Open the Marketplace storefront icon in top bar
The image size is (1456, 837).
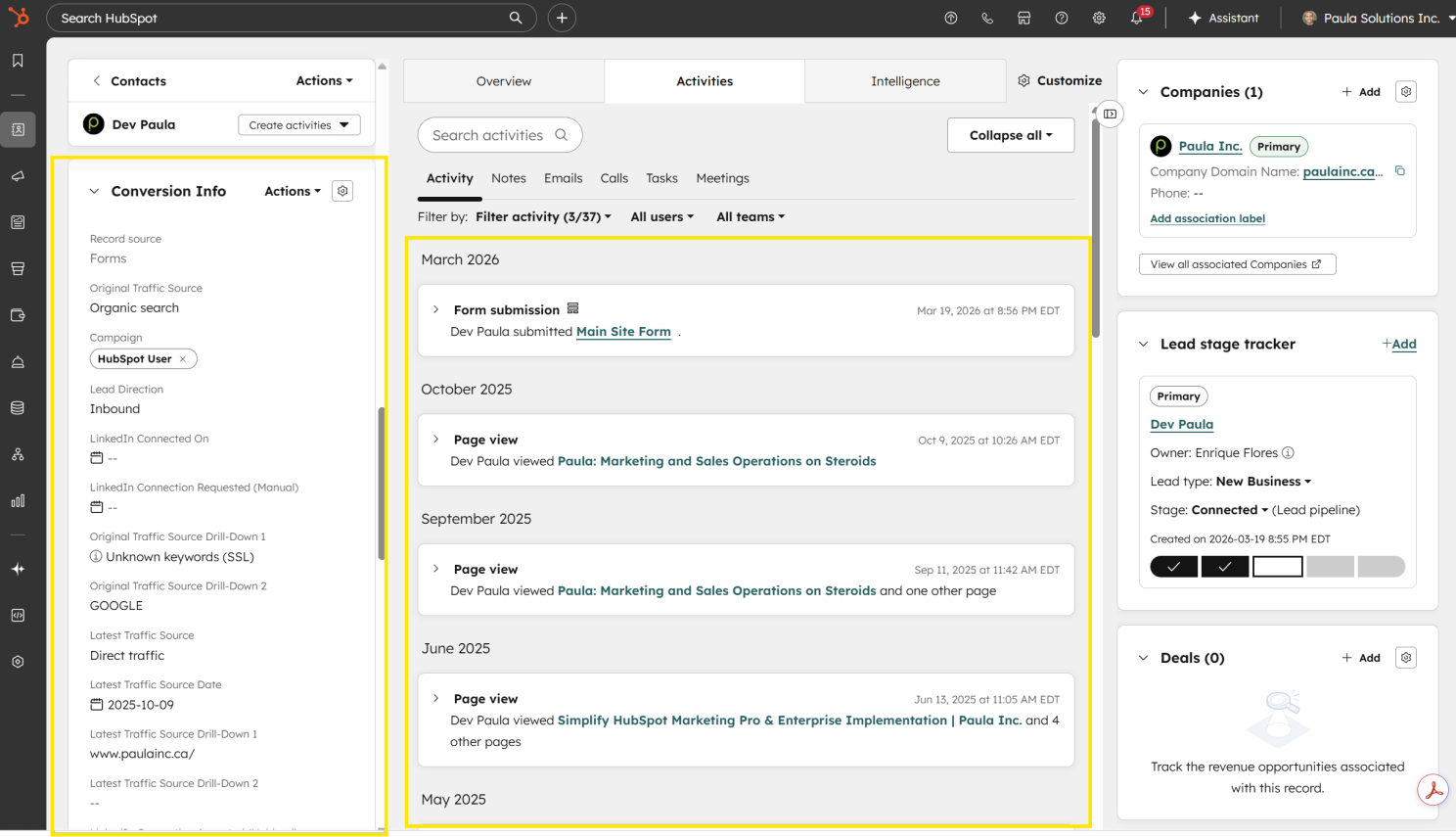click(1024, 18)
